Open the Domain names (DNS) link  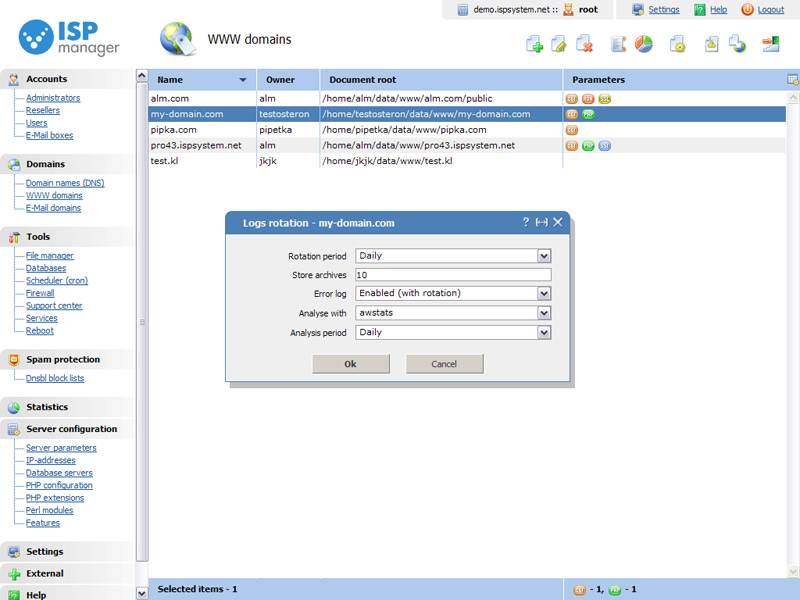click(65, 183)
